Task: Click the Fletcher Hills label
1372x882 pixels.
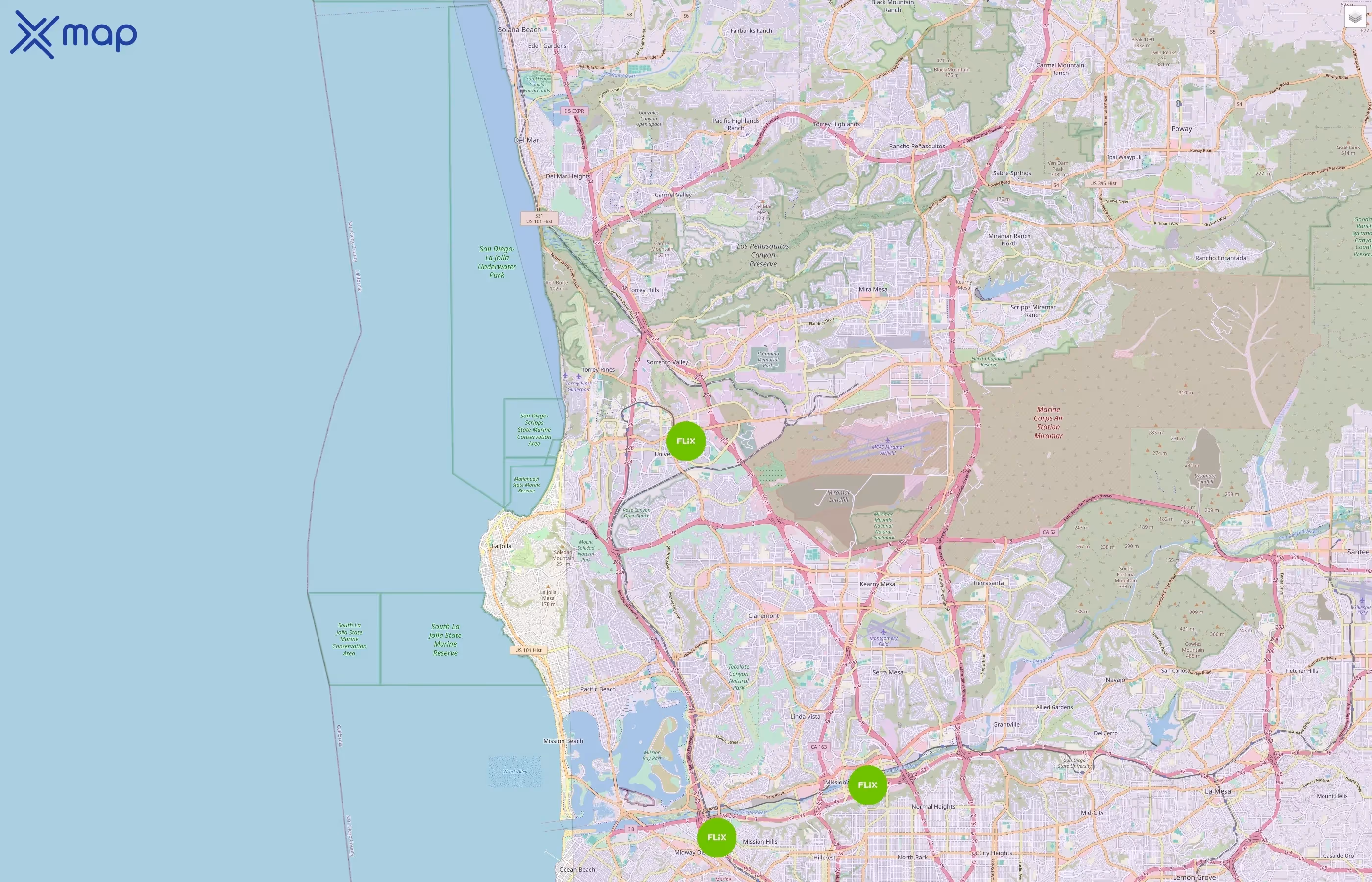Action: (x=1301, y=671)
